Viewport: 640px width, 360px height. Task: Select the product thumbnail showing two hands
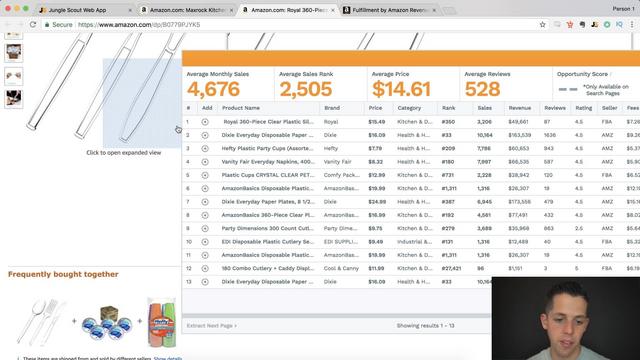(13, 76)
